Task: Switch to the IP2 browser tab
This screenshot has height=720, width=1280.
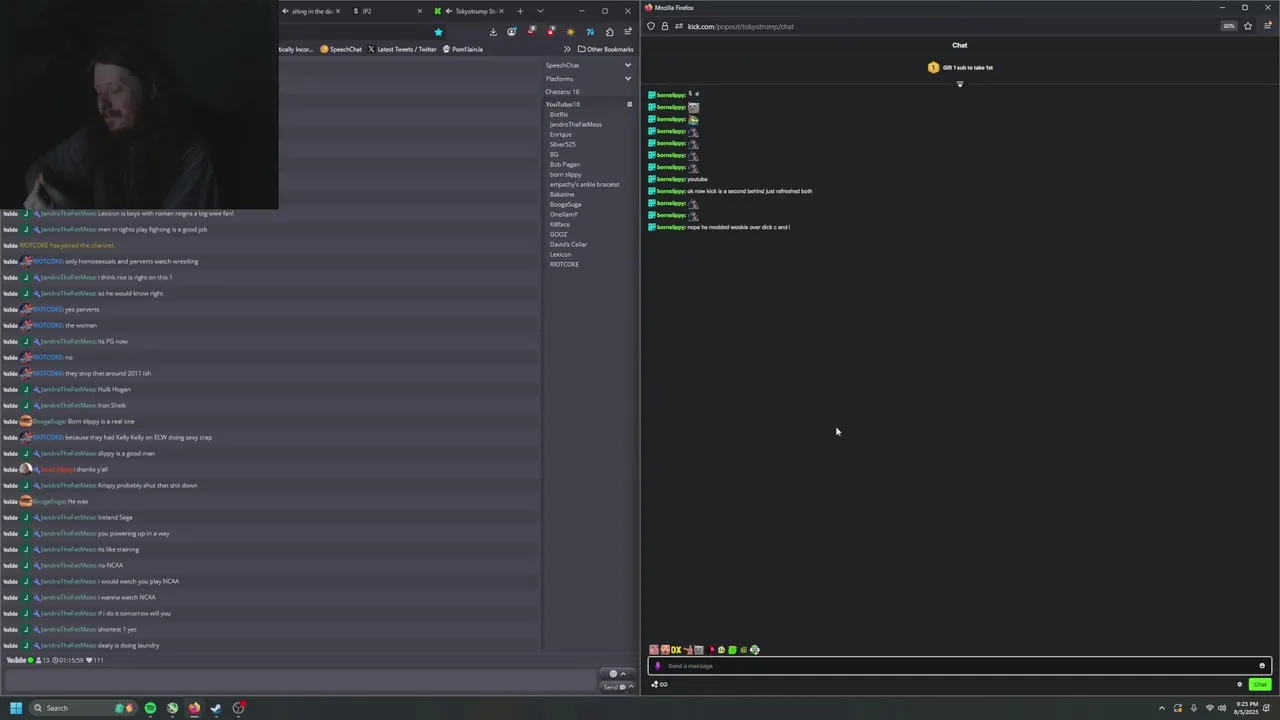Action: 385,11
